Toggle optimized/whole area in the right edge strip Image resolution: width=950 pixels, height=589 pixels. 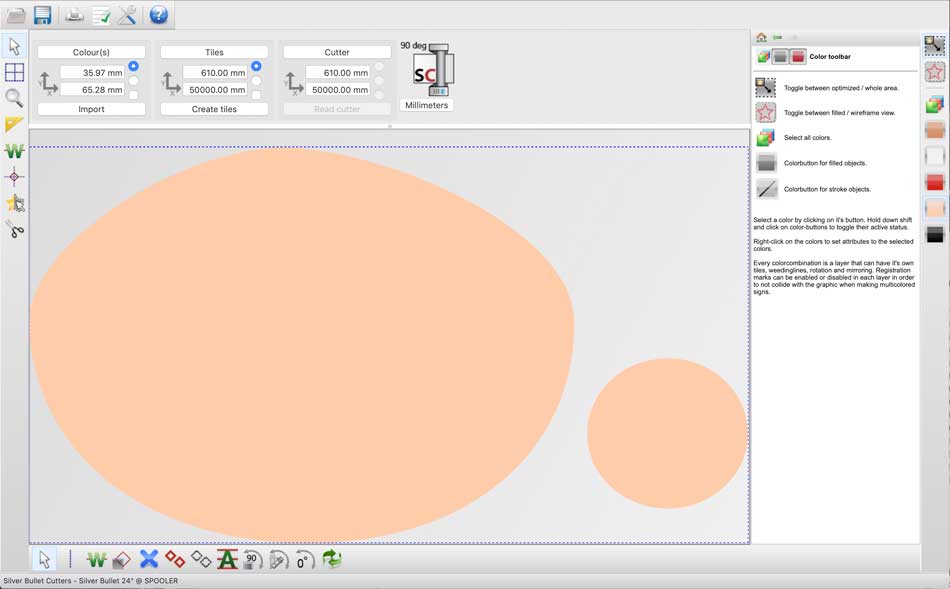point(934,45)
